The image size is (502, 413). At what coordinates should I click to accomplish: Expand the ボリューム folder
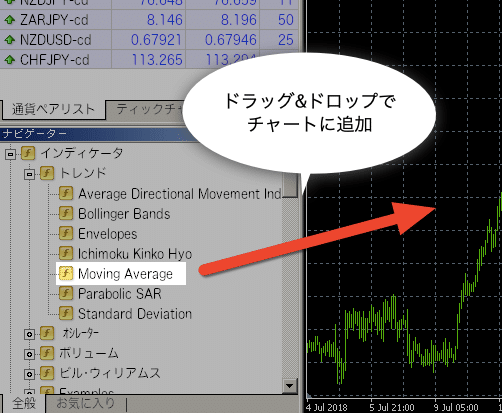click(x=30, y=354)
